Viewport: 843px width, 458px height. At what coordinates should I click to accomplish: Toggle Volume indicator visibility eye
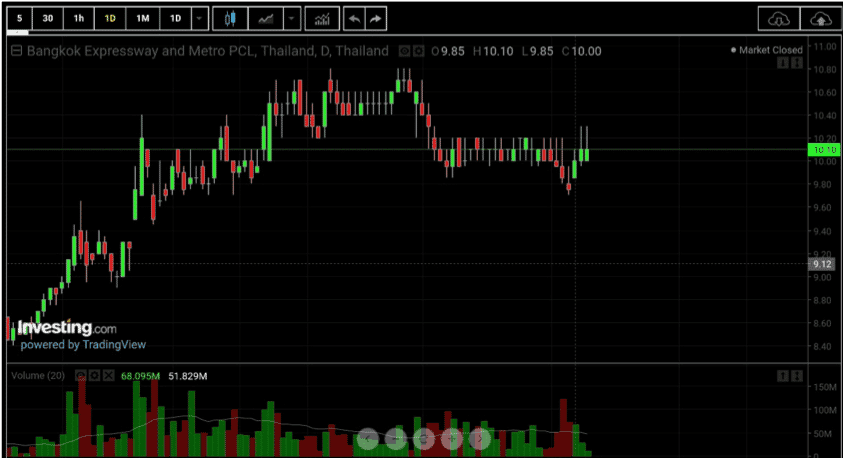coord(81,375)
